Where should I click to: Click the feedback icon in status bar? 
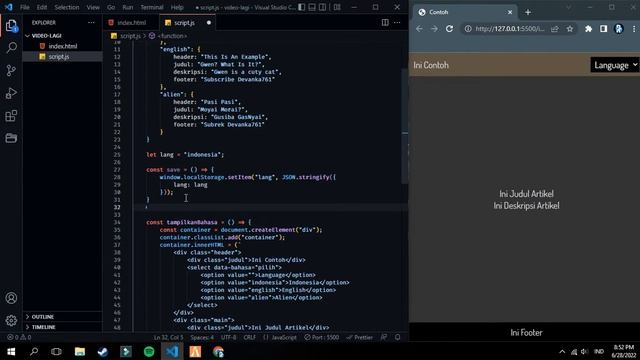(384, 338)
